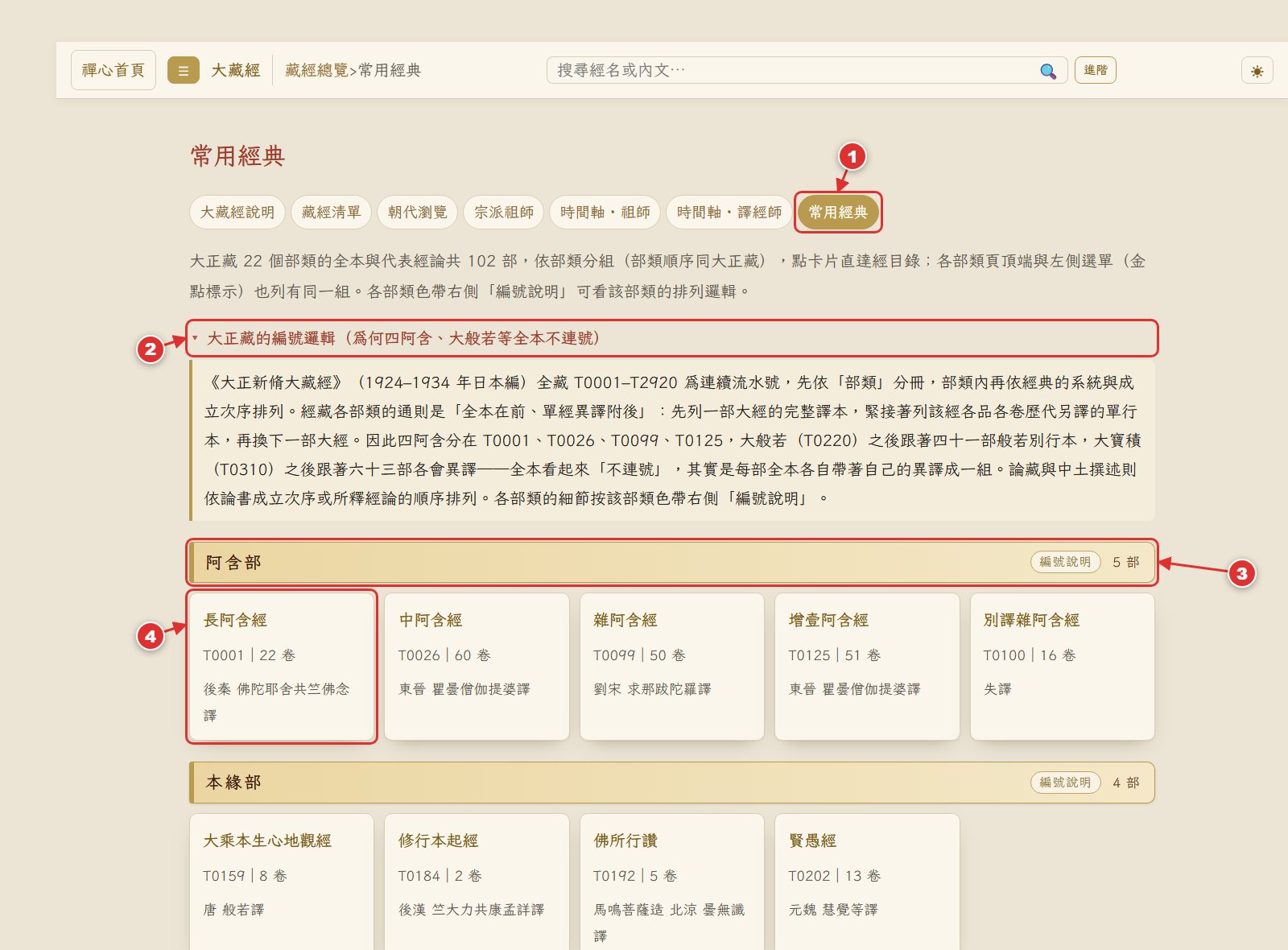Open the 賢愚經 card
1288x950 pixels.
(x=867, y=882)
